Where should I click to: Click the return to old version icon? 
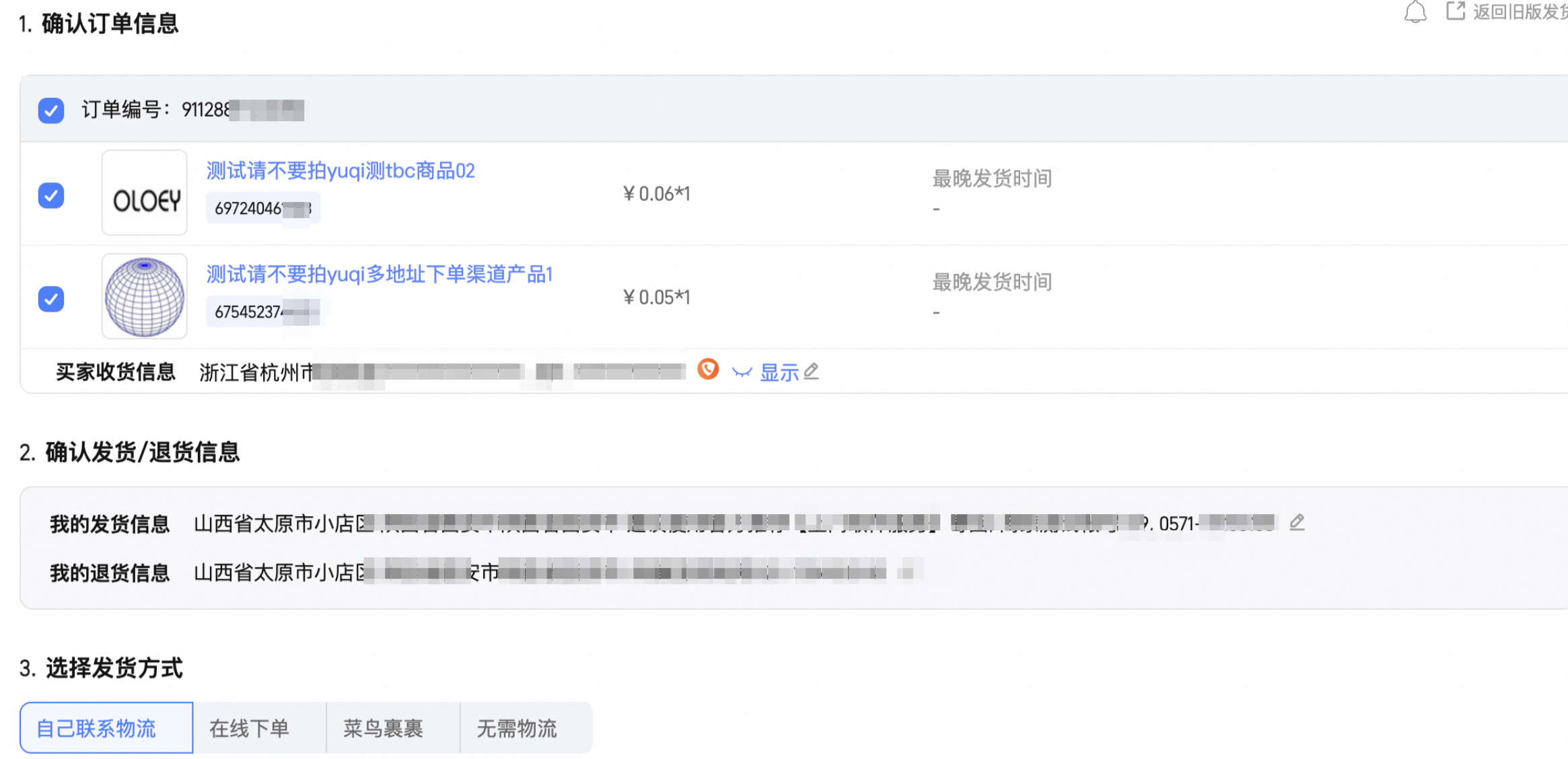tap(1456, 11)
